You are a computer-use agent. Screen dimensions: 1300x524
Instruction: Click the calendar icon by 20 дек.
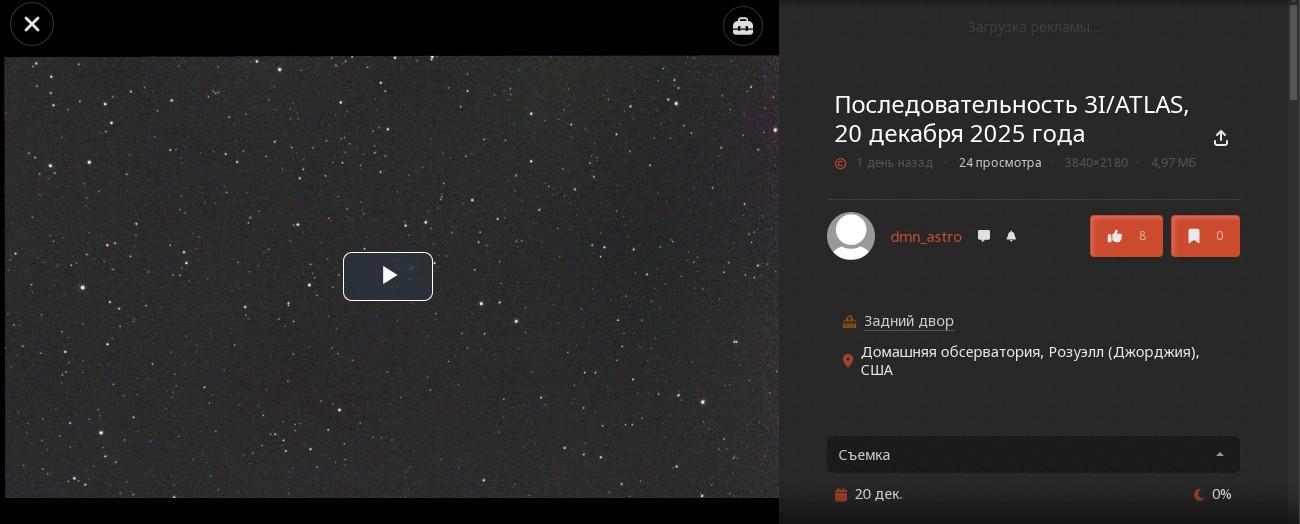840,494
